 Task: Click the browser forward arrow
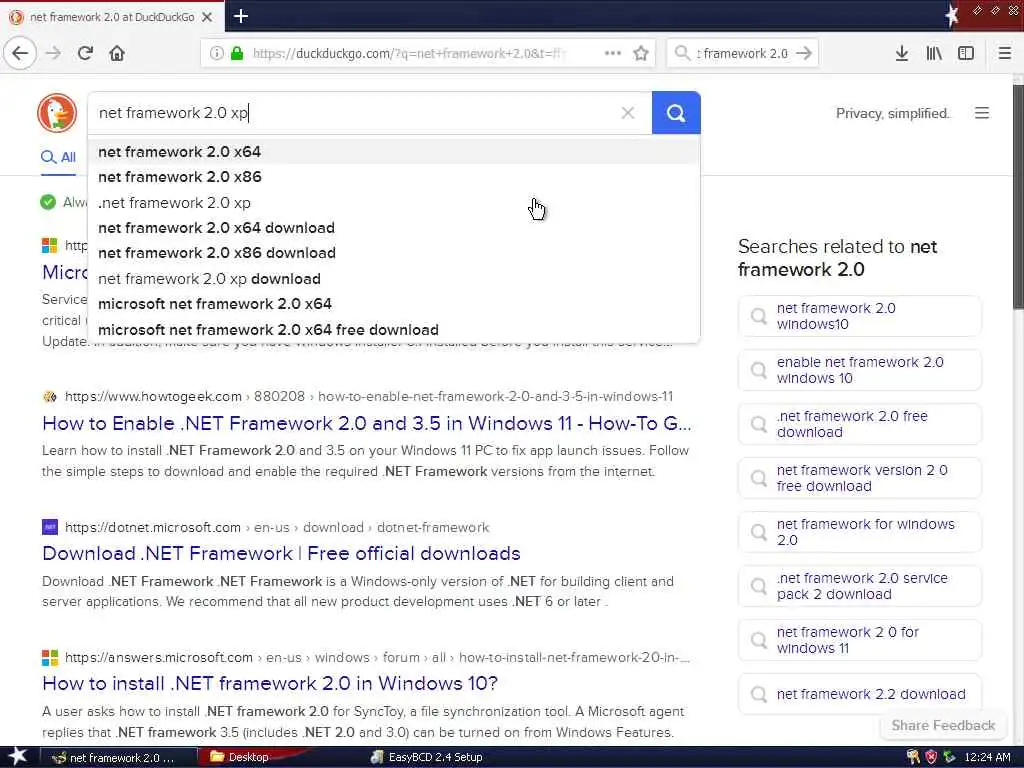point(54,53)
